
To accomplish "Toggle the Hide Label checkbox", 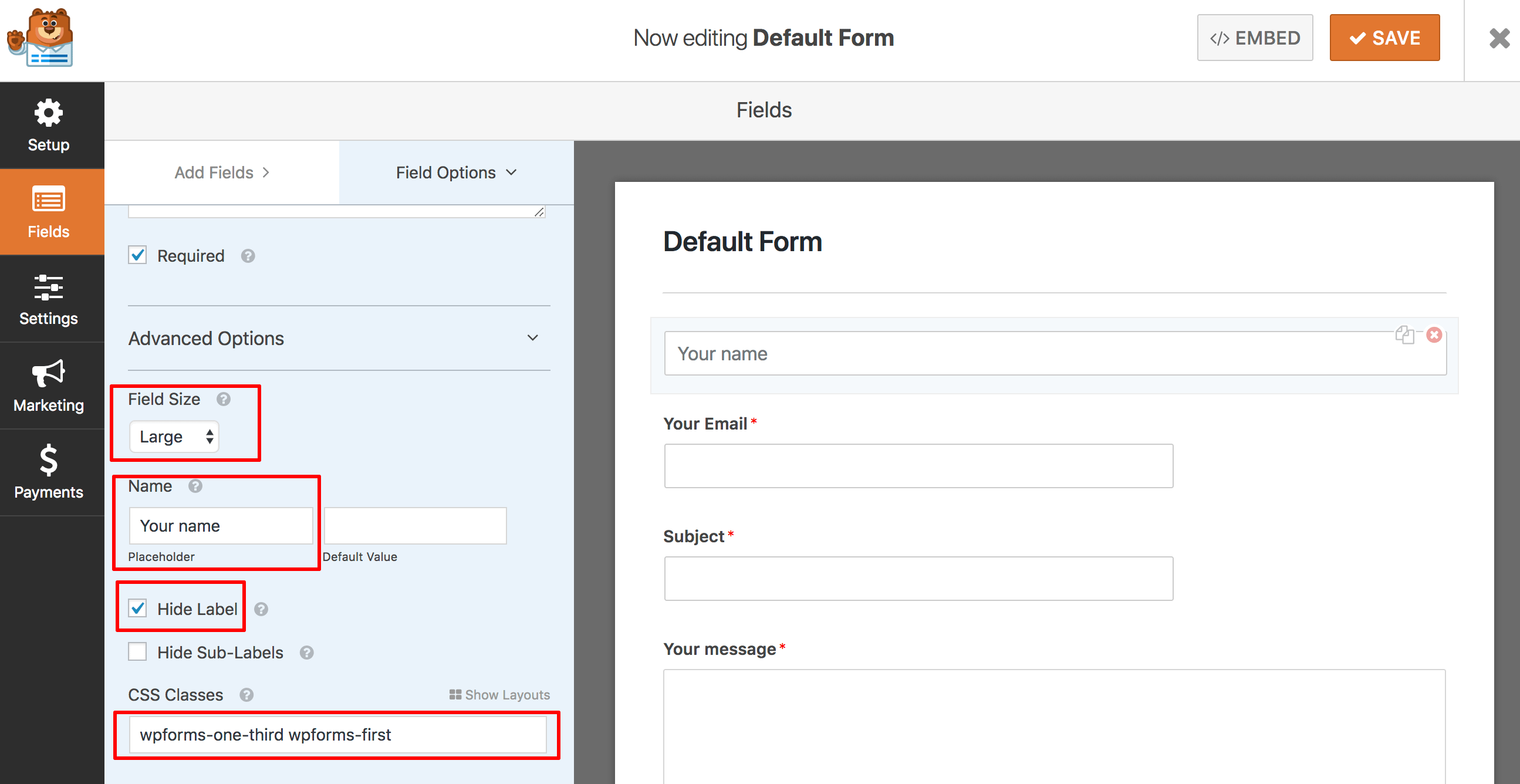I will click(137, 608).
